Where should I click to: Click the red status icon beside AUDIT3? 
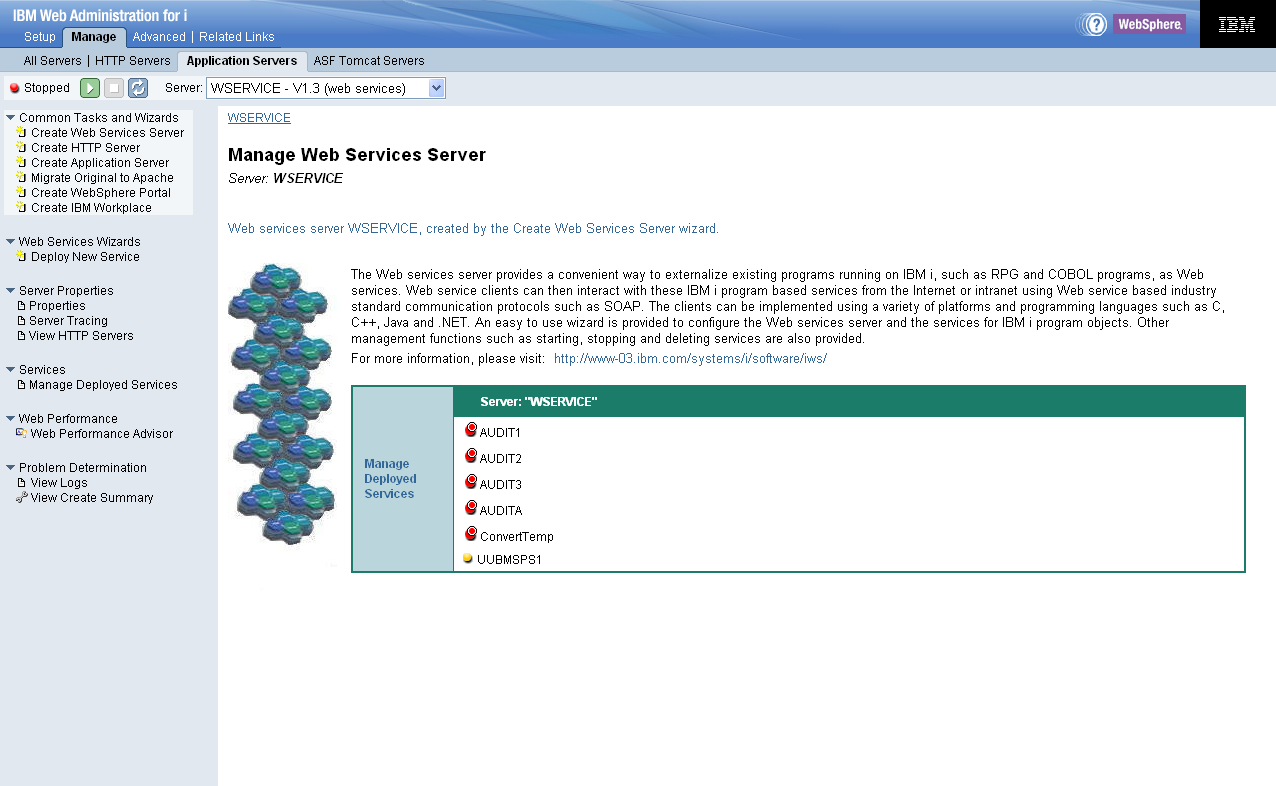point(471,482)
